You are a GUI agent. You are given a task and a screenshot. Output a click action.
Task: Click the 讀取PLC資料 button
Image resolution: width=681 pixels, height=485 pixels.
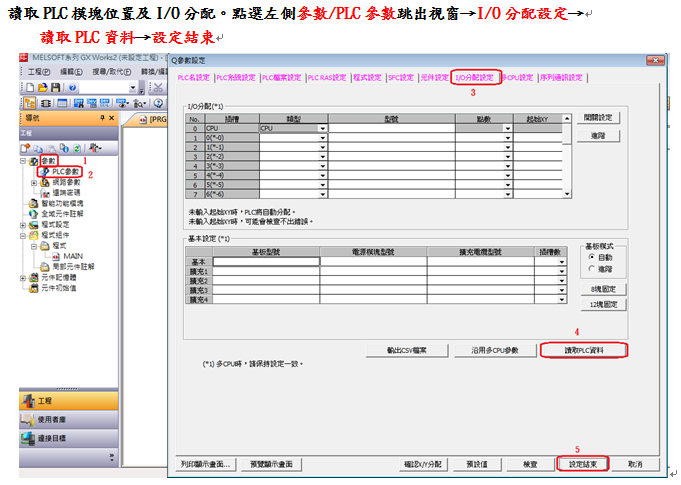(583, 350)
